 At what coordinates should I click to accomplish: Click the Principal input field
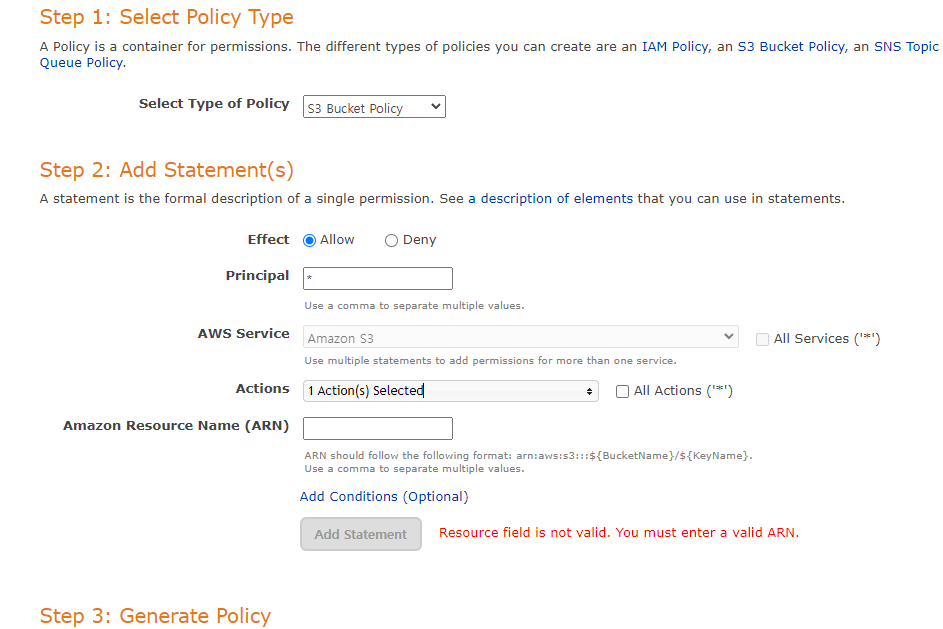[378, 278]
